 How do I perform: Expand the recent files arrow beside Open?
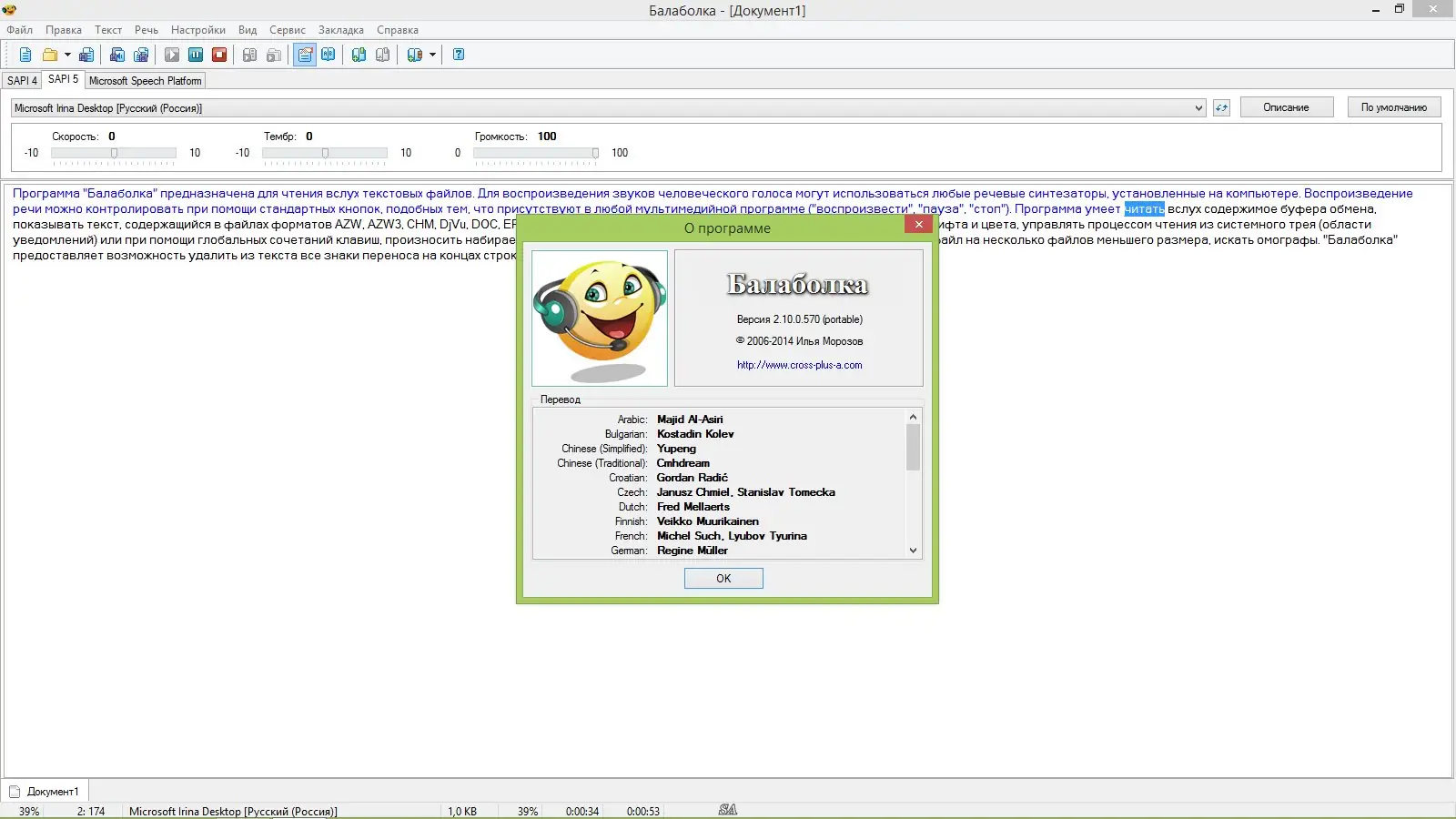tap(67, 55)
